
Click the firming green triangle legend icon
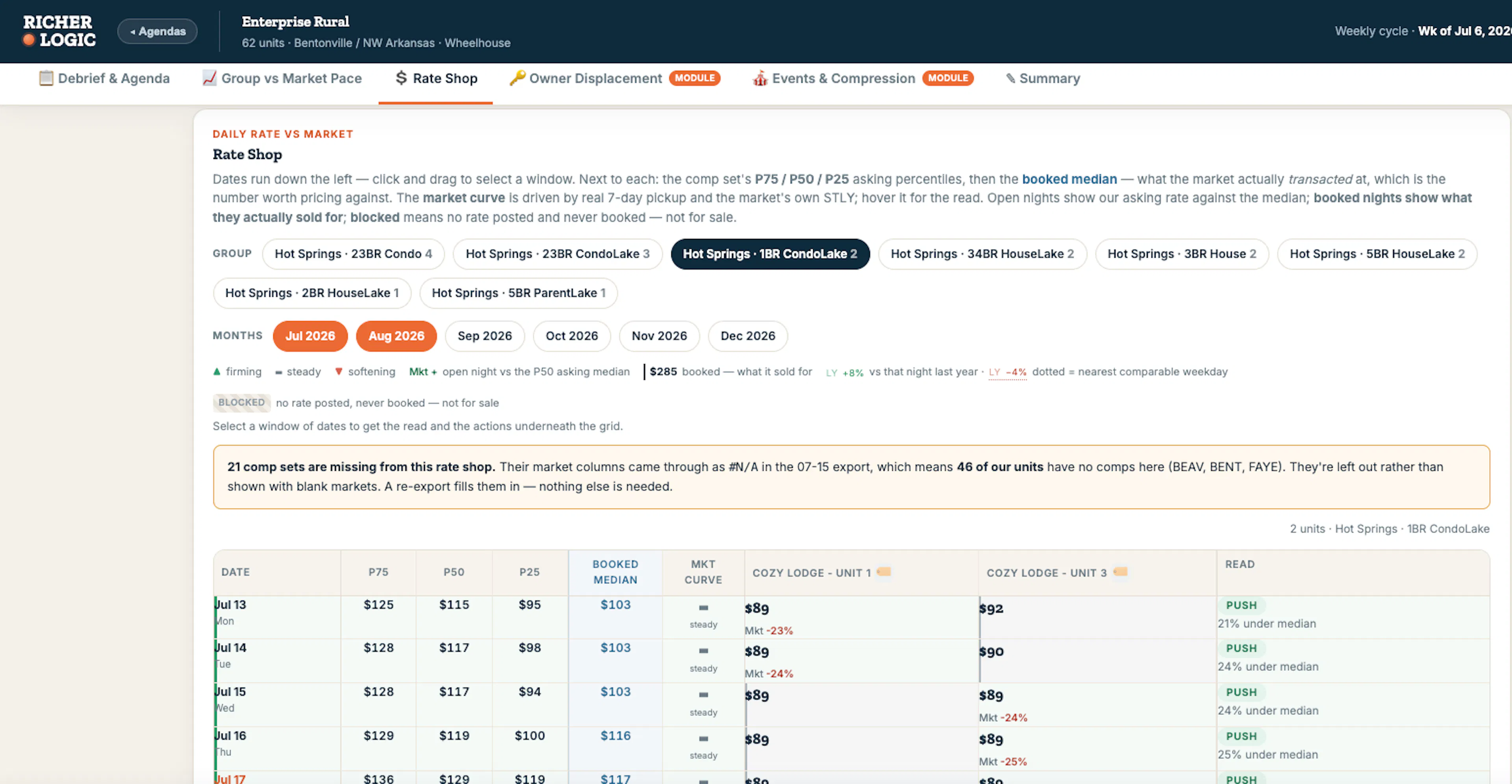217,372
